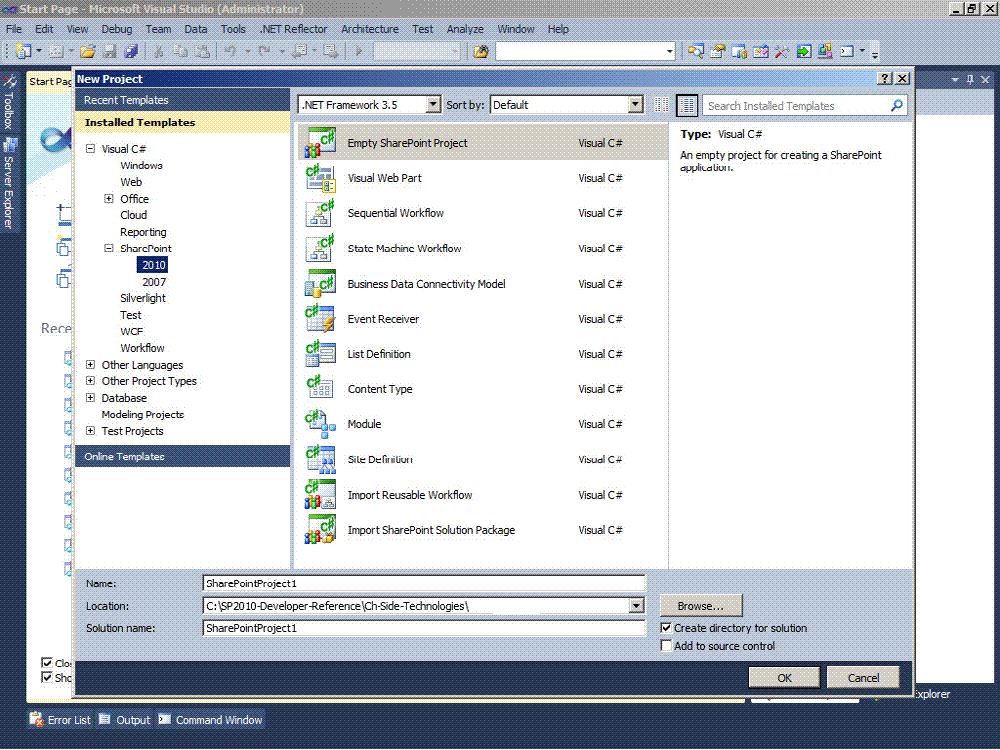The image size is (1000, 750).
Task: Click the New Project toolbar icon
Action: pos(23,51)
